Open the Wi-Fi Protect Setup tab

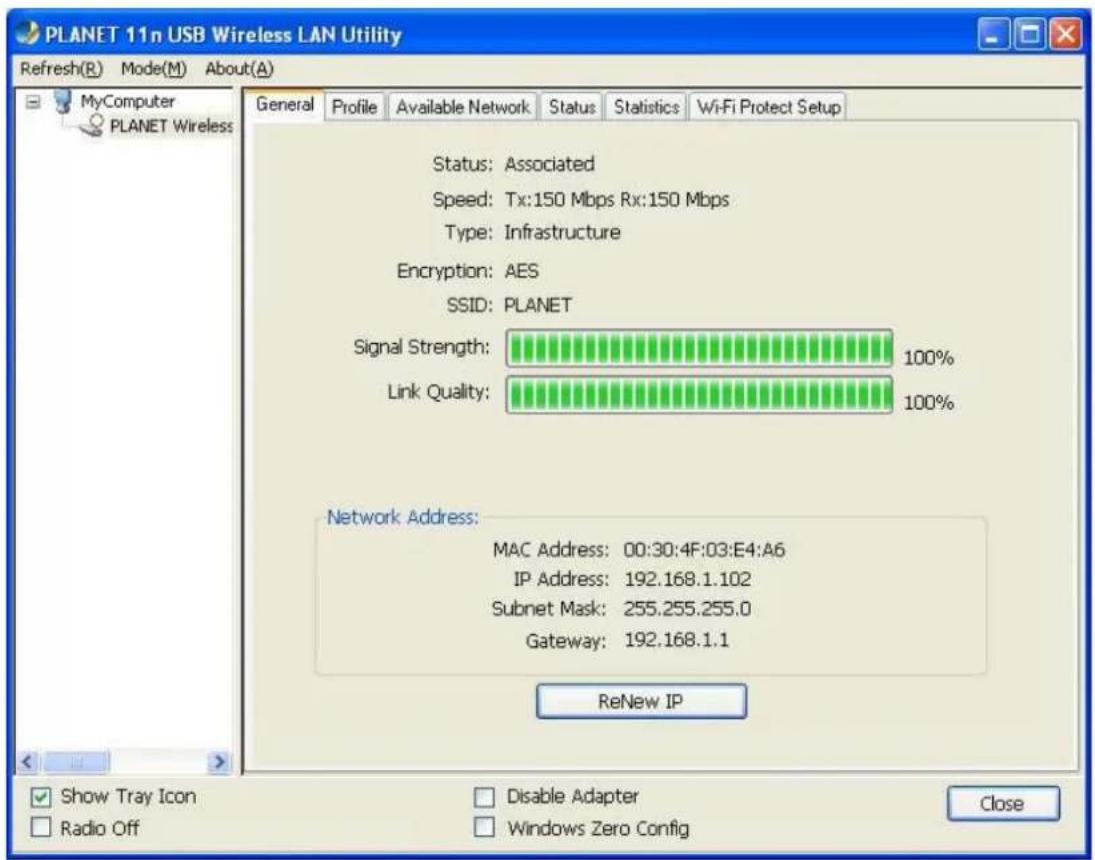click(768, 107)
